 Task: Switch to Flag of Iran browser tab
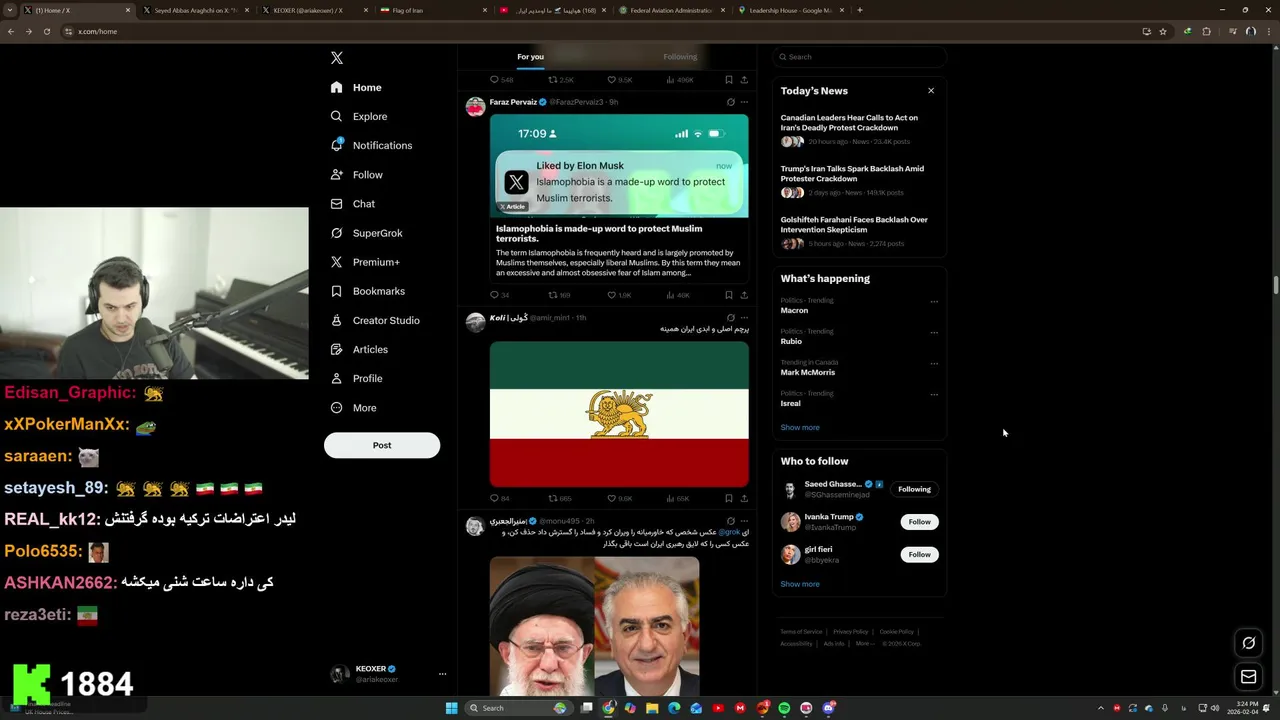tap(432, 10)
